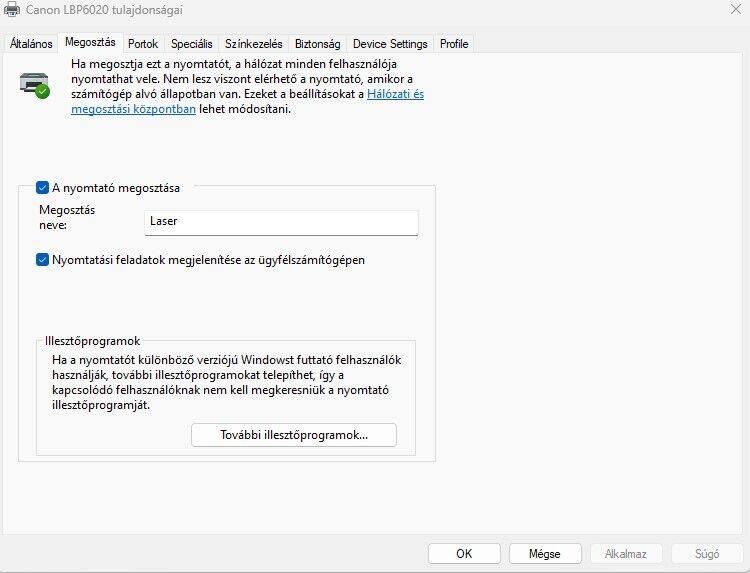Image resolution: width=750 pixels, height=573 pixels.
Task: Click the Súgó help button
Action: click(706, 553)
